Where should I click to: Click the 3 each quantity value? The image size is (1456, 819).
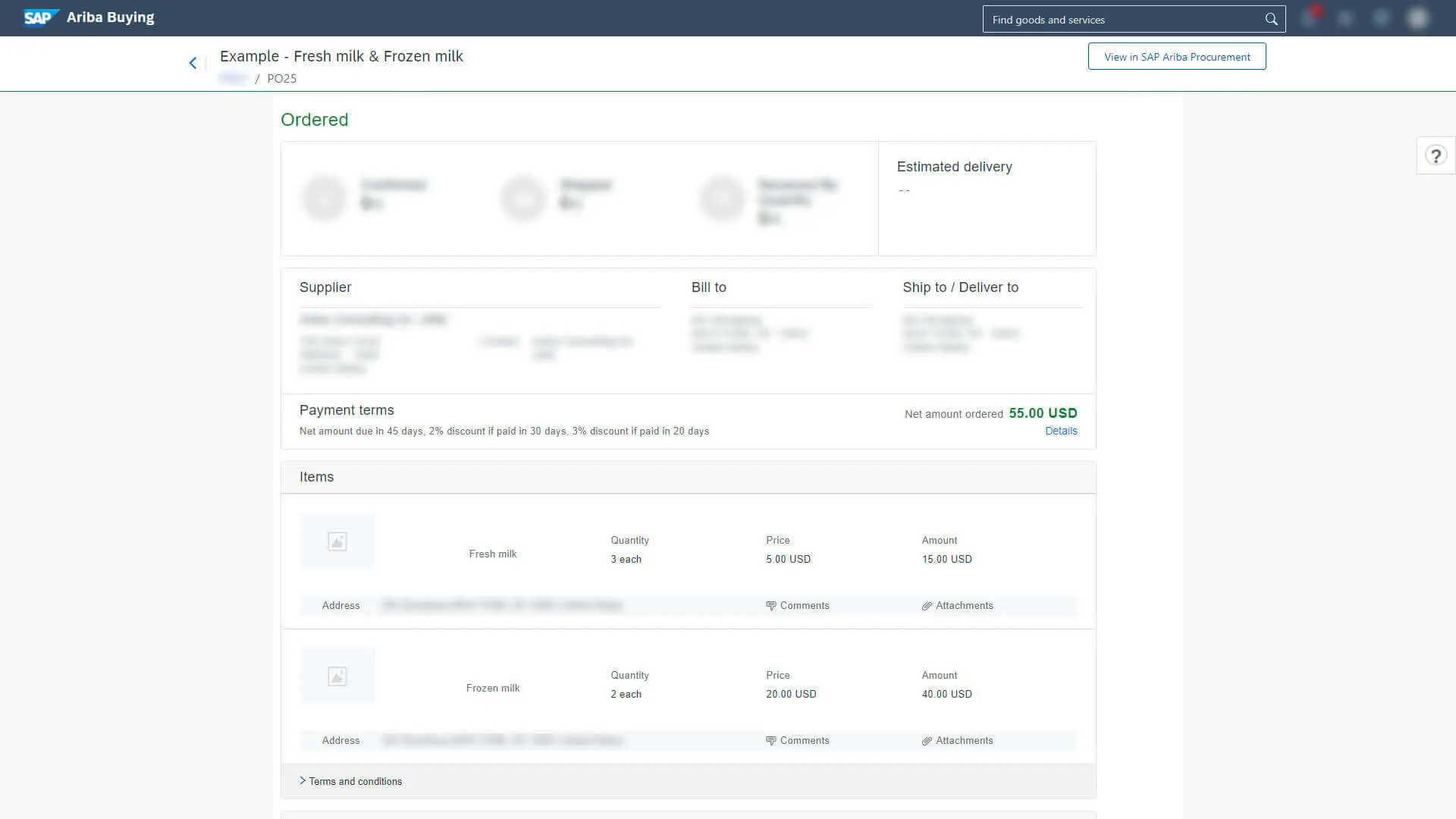click(x=626, y=559)
